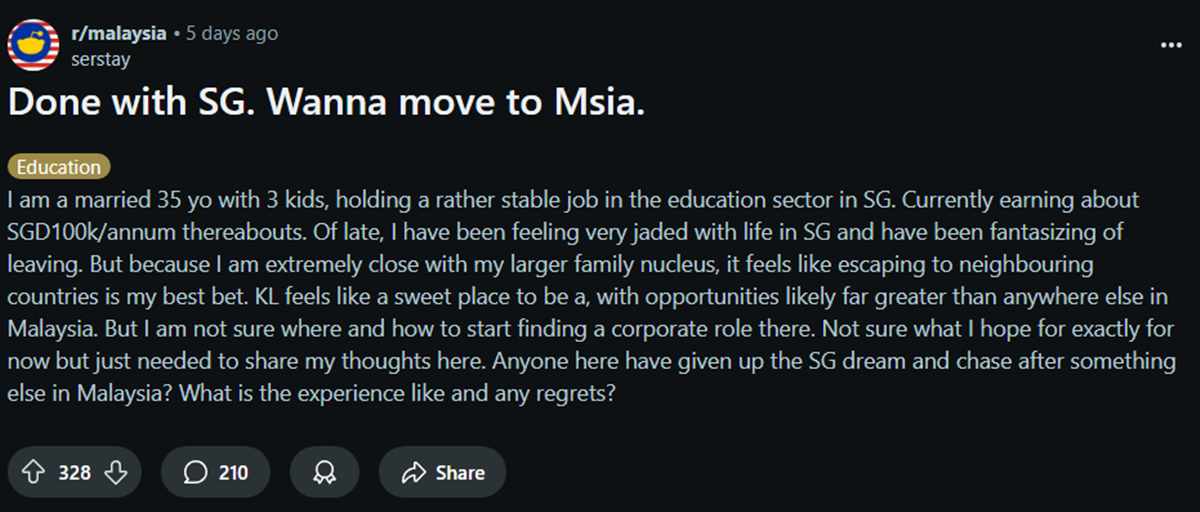Screen dimensions: 1200x512
Task: Open the r/malaysia community avatar
Action: tap(33, 44)
